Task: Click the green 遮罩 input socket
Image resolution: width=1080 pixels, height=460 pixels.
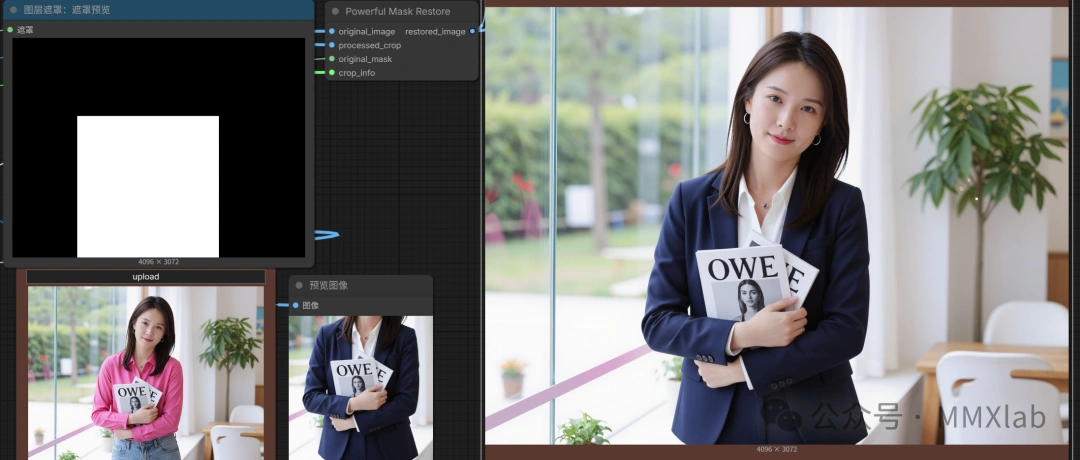Action: (10, 30)
